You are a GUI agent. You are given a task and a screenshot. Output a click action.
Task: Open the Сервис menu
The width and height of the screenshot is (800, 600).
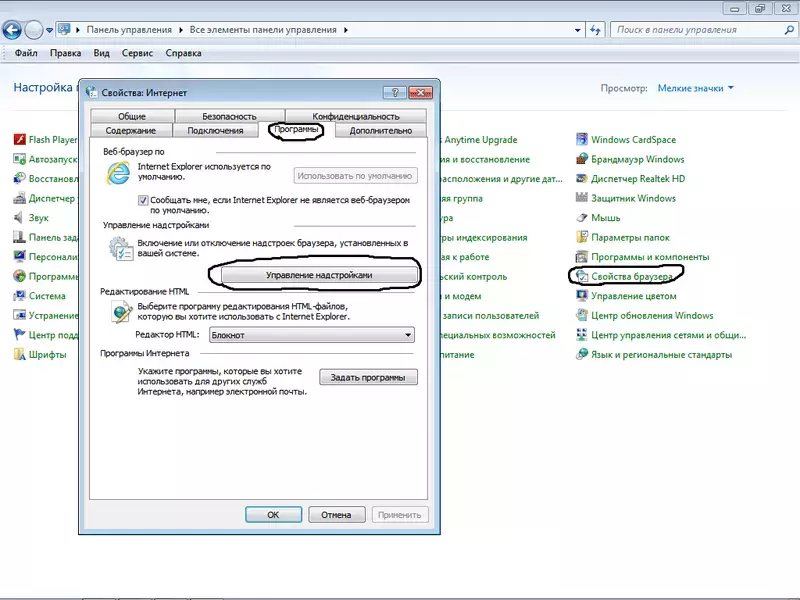(137, 53)
